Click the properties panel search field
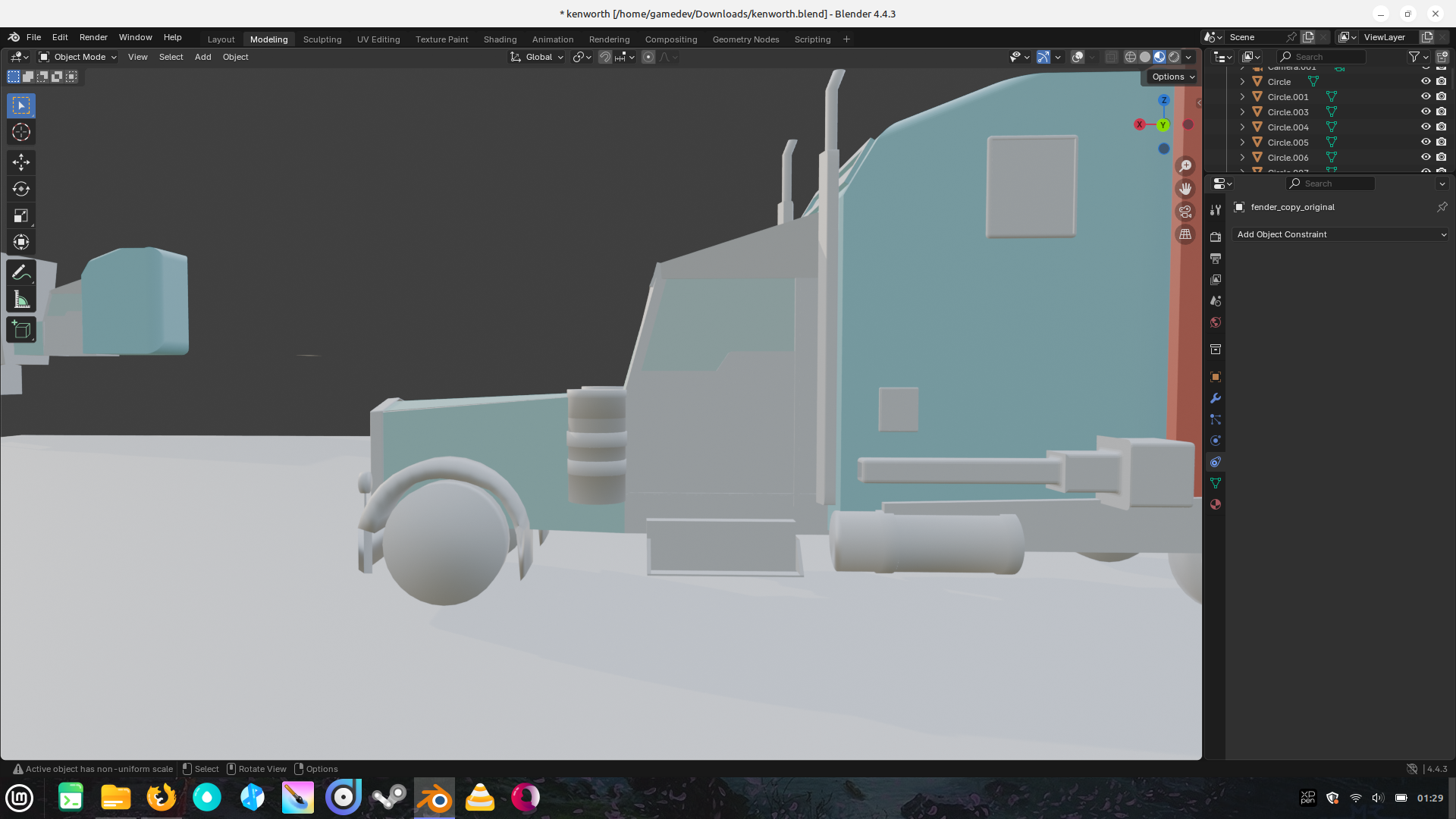1456x819 pixels. click(x=1331, y=184)
